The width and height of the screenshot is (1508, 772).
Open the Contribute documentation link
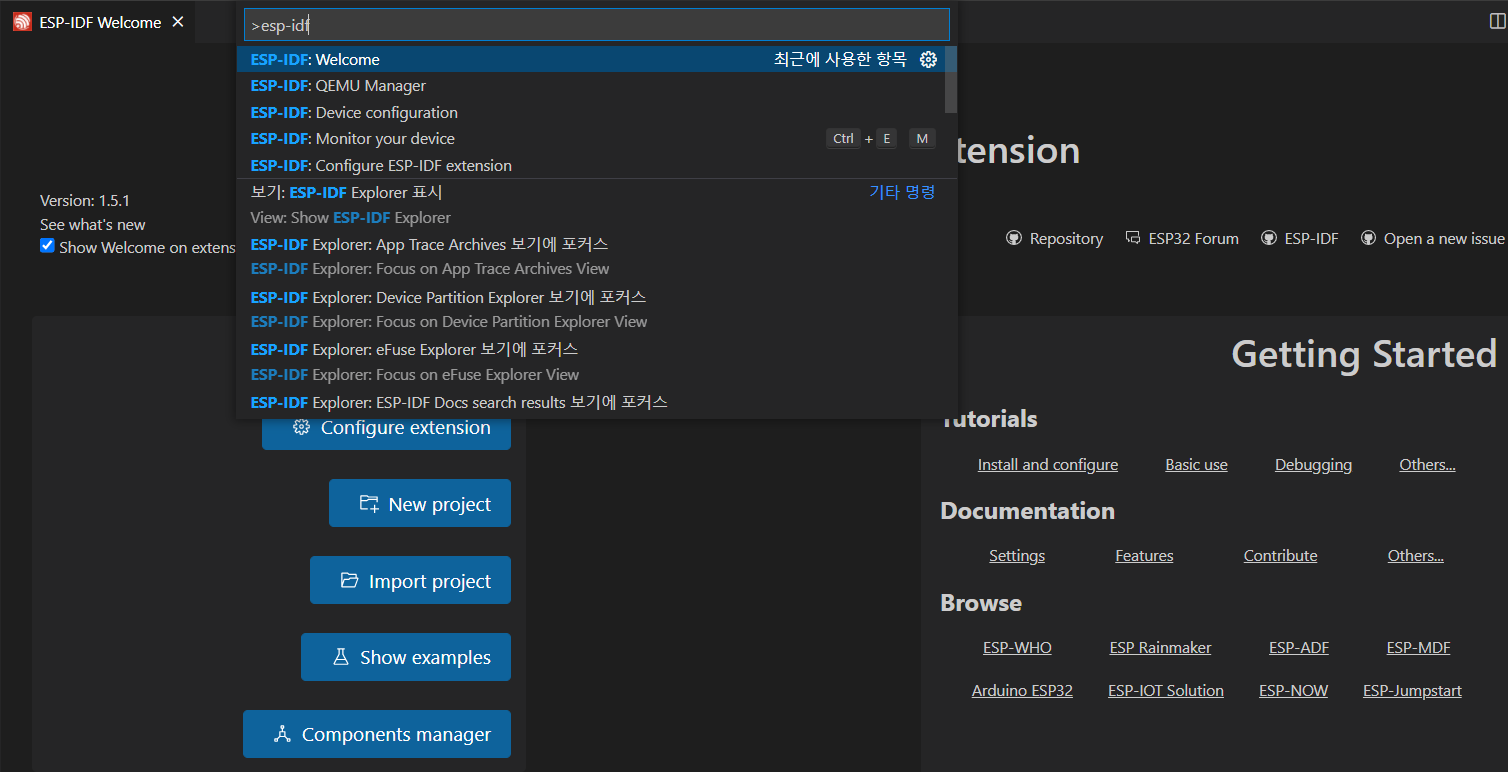[x=1280, y=556]
